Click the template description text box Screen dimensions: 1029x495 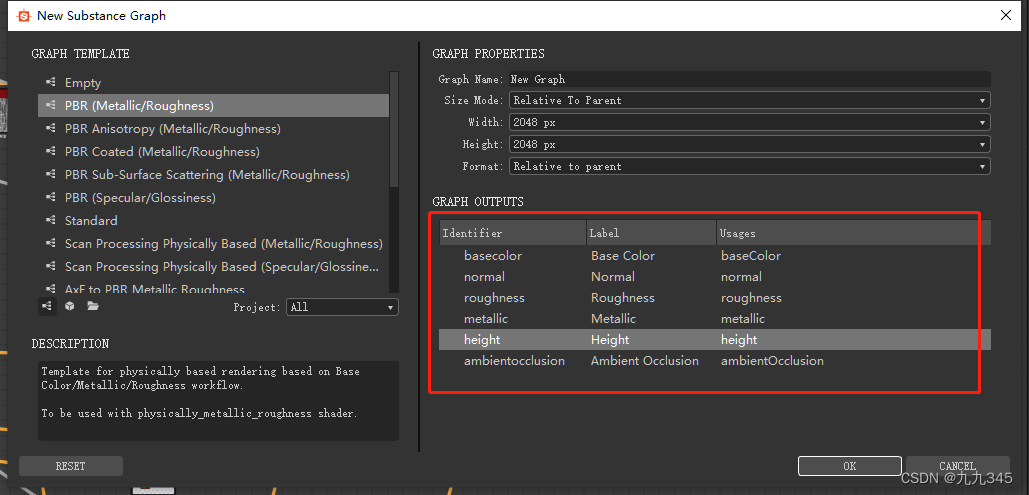219,400
